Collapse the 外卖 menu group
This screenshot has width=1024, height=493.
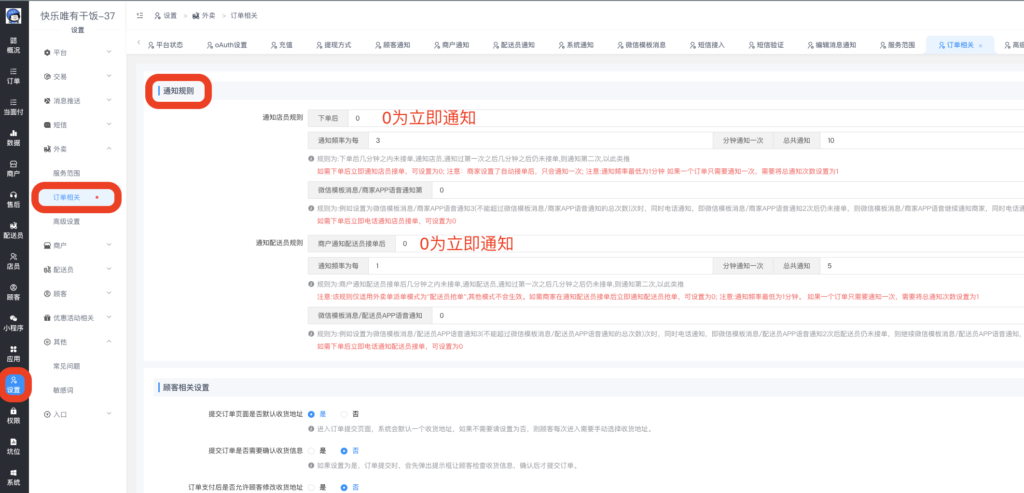pyautogui.click(x=78, y=149)
